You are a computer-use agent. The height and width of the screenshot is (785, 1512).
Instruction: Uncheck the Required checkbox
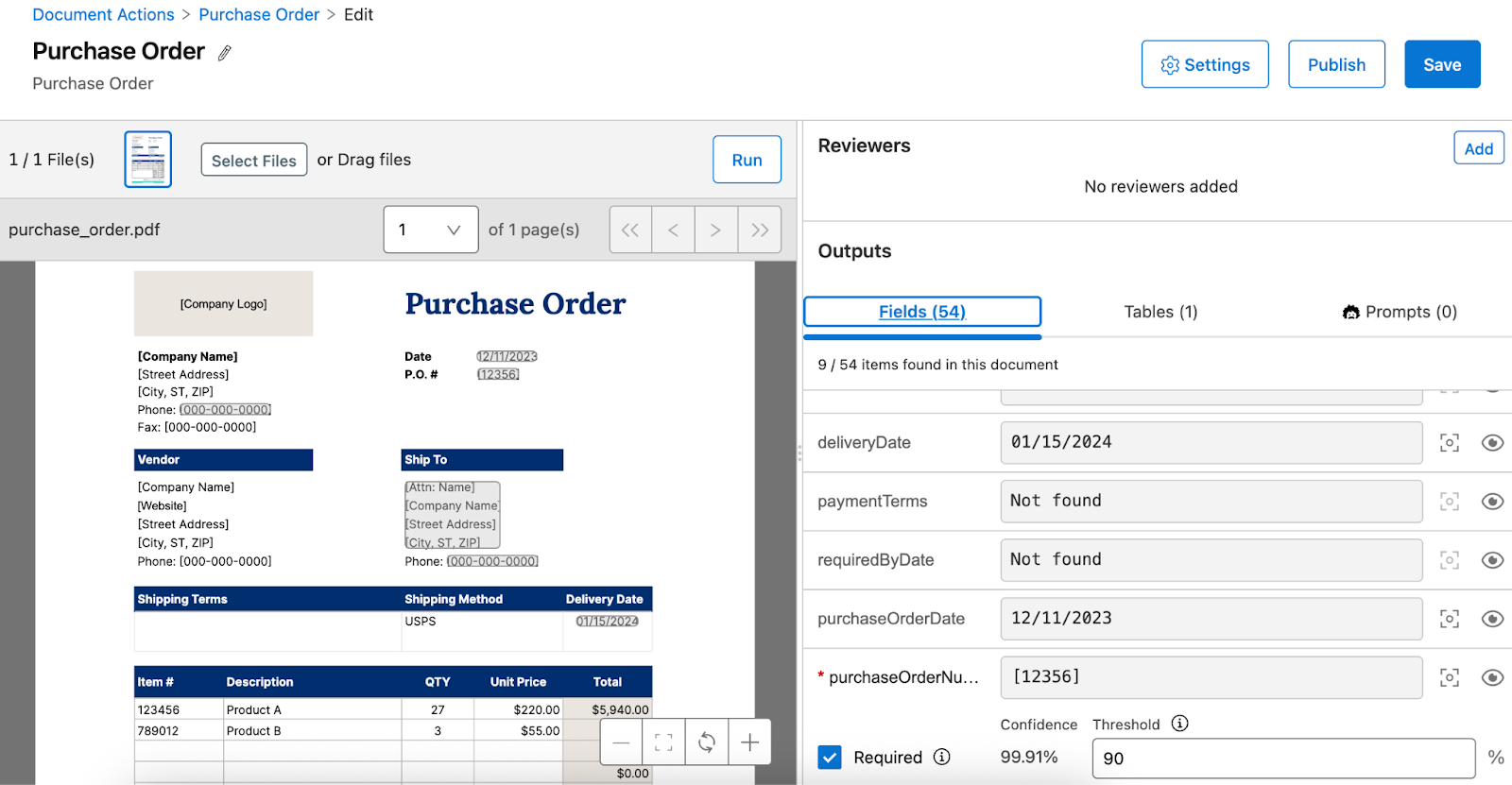click(x=830, y=758)
